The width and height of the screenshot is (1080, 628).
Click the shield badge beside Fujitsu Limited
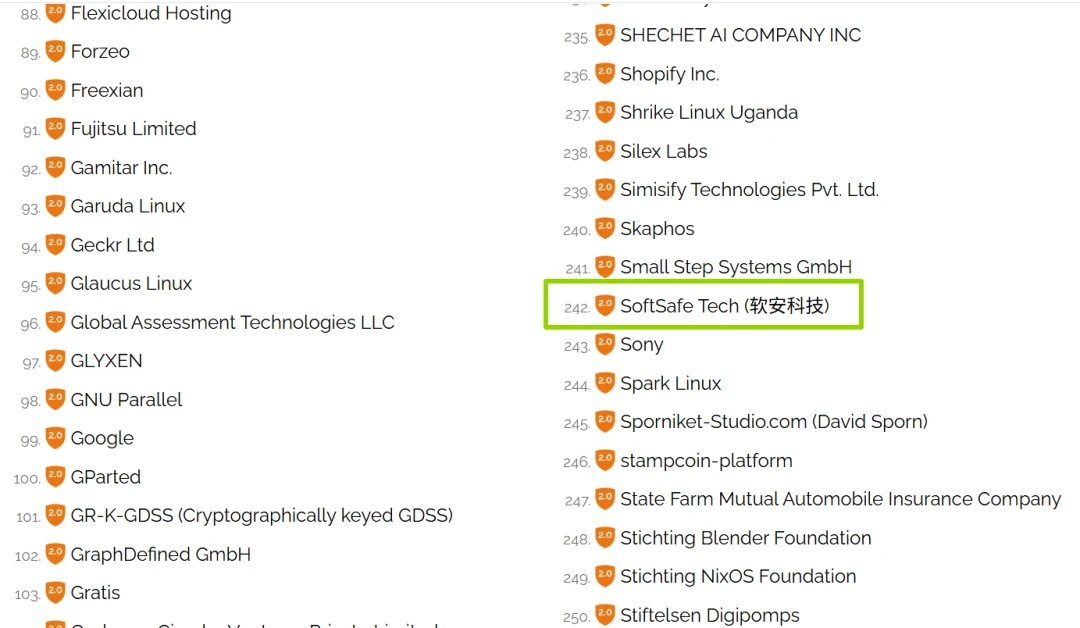pos(55,128)
